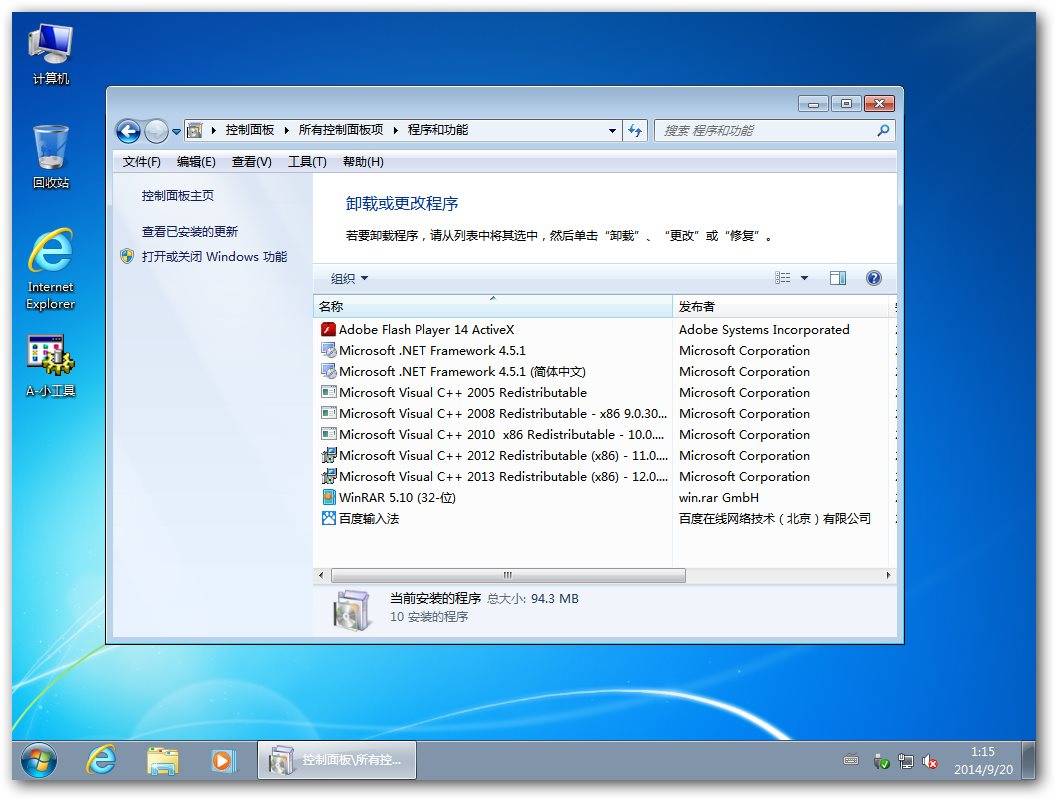Select Visual C++ 2012 Redistributable icon

coord(329,455)
